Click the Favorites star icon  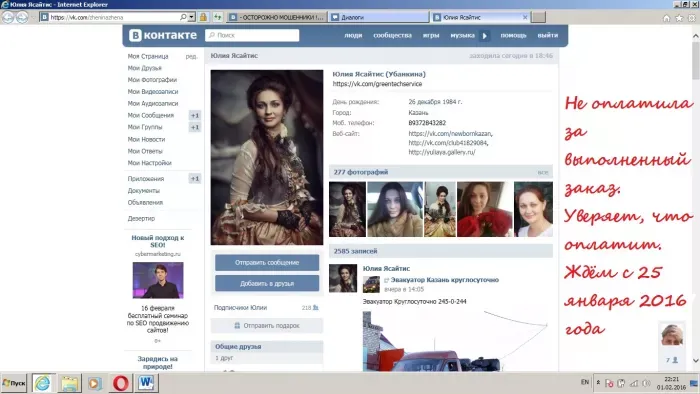coord(679,18)
